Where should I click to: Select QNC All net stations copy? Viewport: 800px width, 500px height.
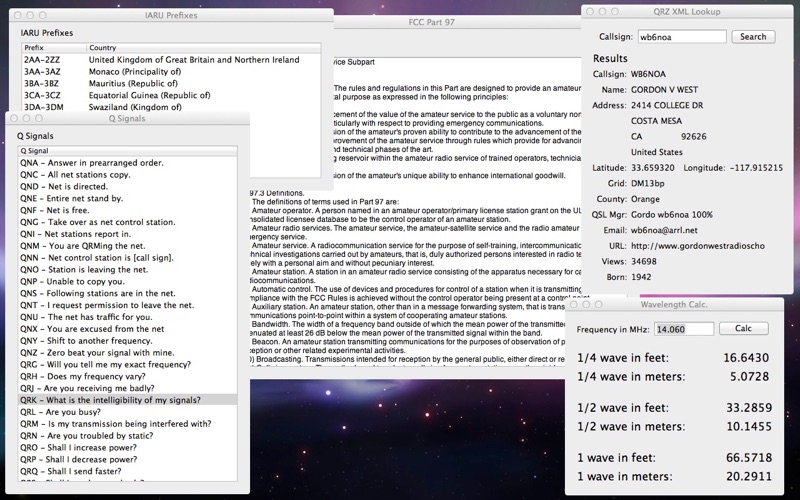click(128, 174)
